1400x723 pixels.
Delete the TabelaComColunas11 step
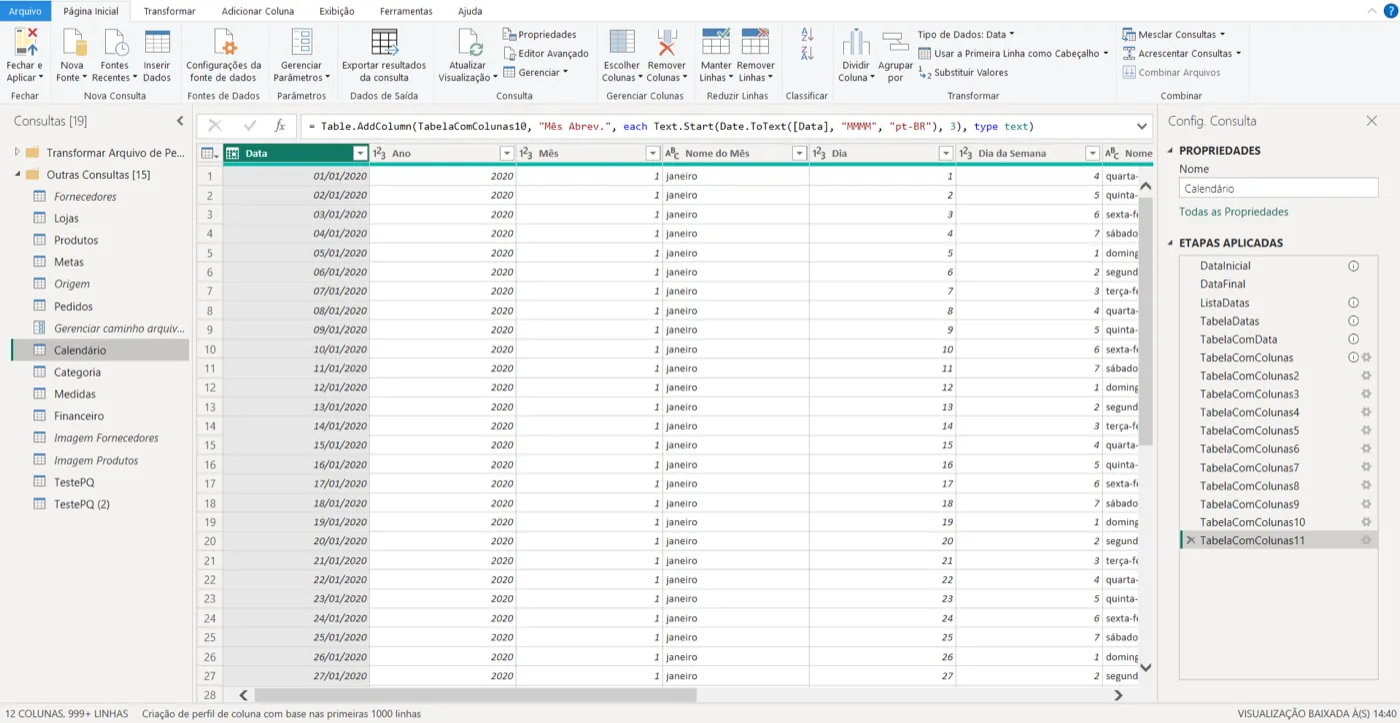pyautogui.click(x=1190, y=540)
